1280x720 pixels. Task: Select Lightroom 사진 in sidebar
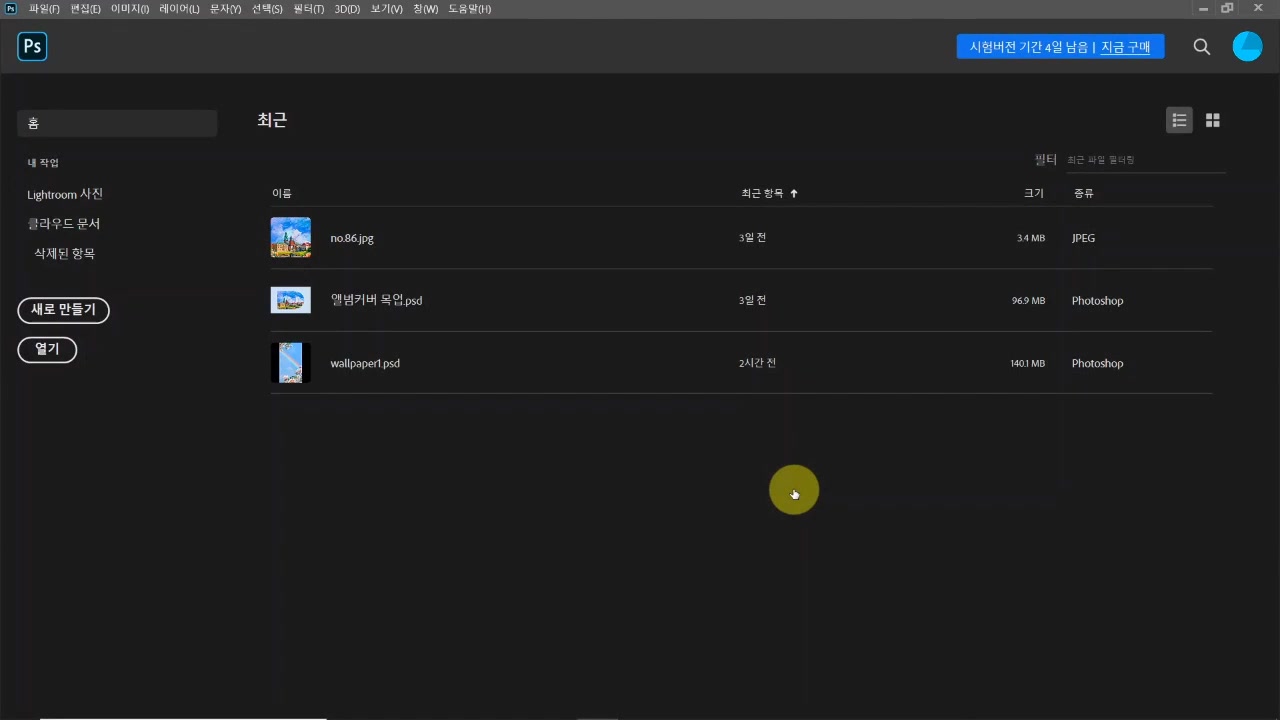pyautogui.click(x=65, y=194)
